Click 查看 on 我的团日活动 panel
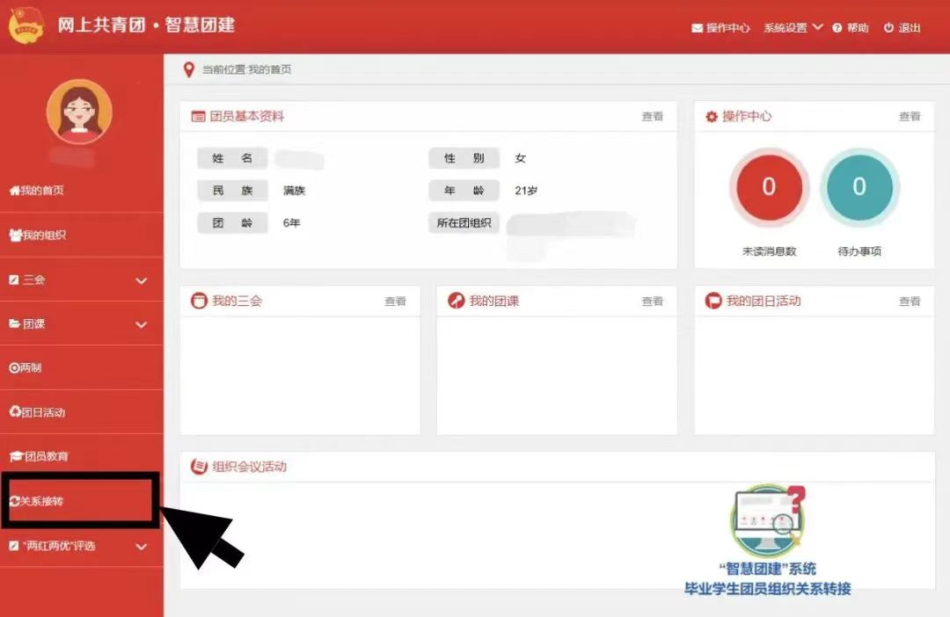950x617 pixels. click(910, 300)
